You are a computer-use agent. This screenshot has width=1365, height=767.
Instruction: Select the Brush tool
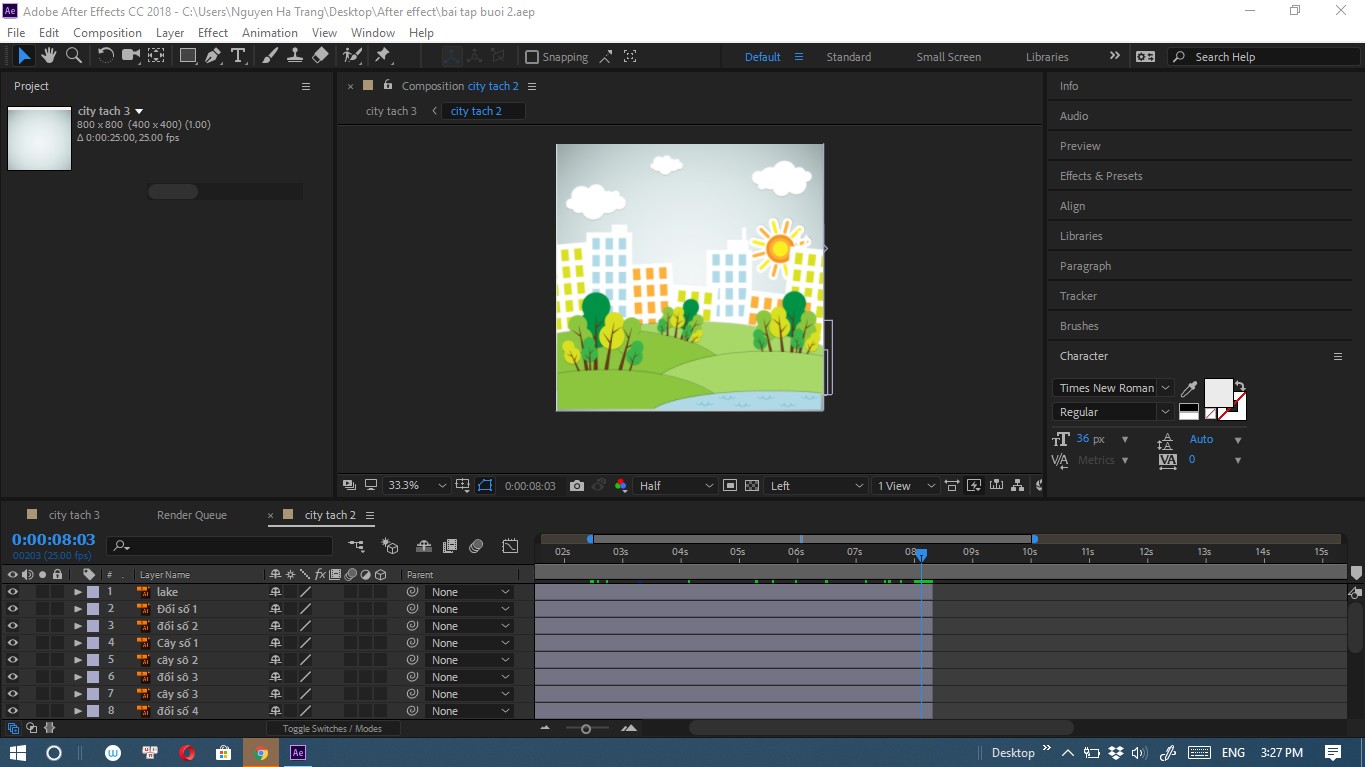(x=270, y=56)
